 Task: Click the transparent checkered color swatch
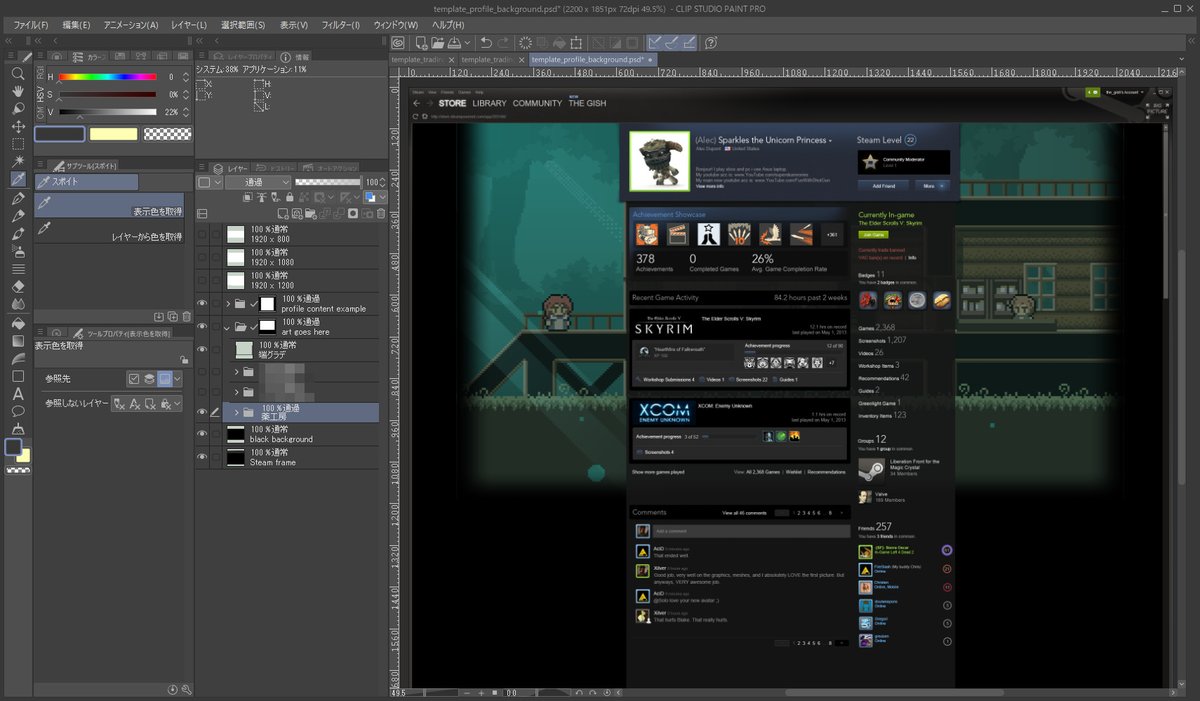click(167, 134)
